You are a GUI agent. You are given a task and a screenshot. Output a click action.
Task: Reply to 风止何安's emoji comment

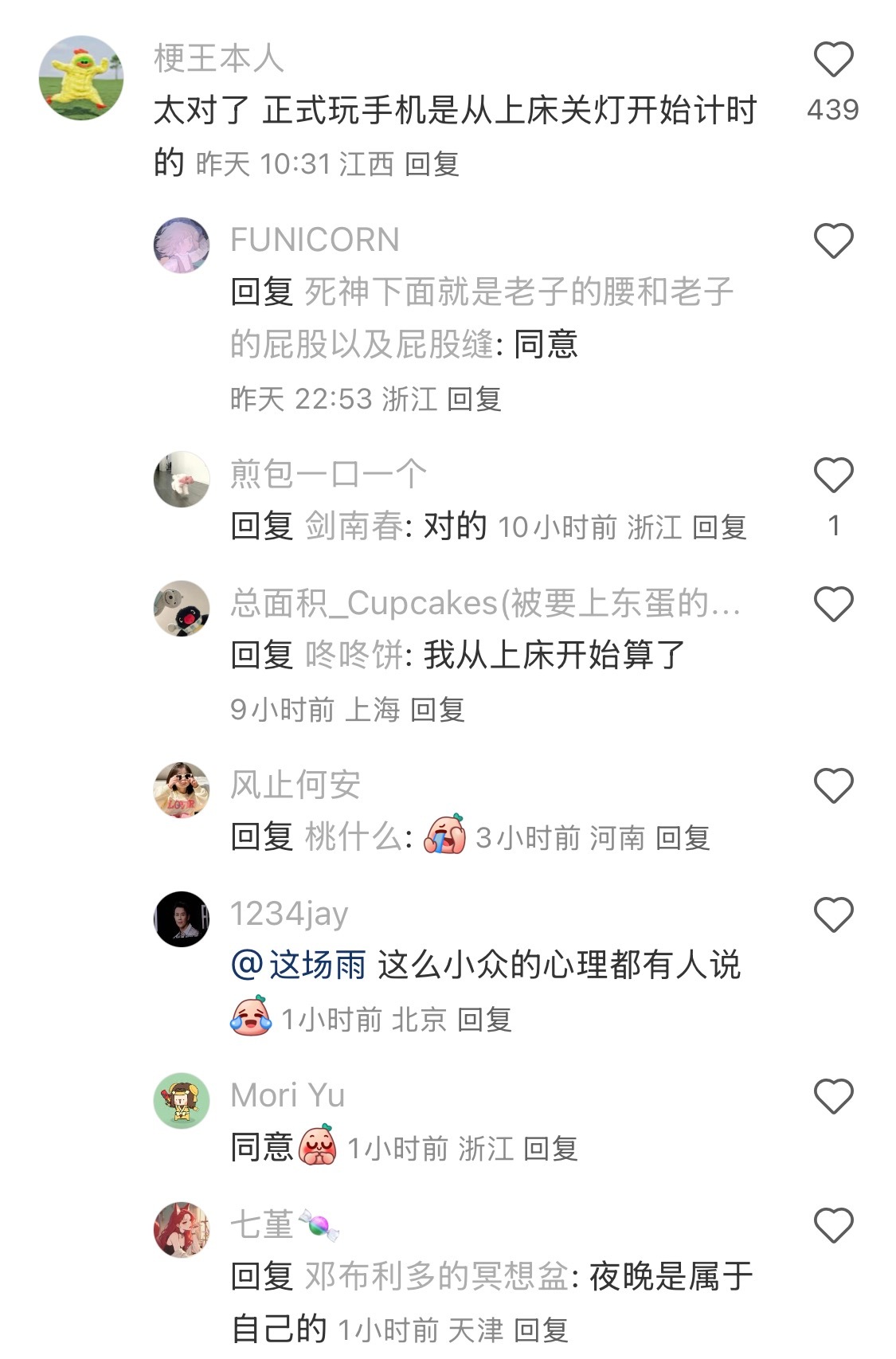tap(683, 838)
